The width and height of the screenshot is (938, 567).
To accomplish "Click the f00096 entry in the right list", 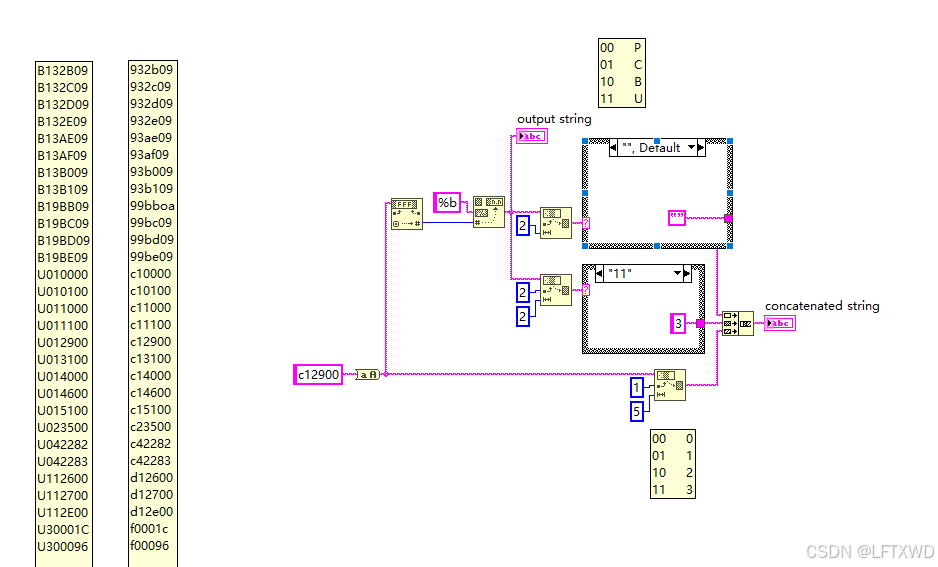I will pos(150,546).
